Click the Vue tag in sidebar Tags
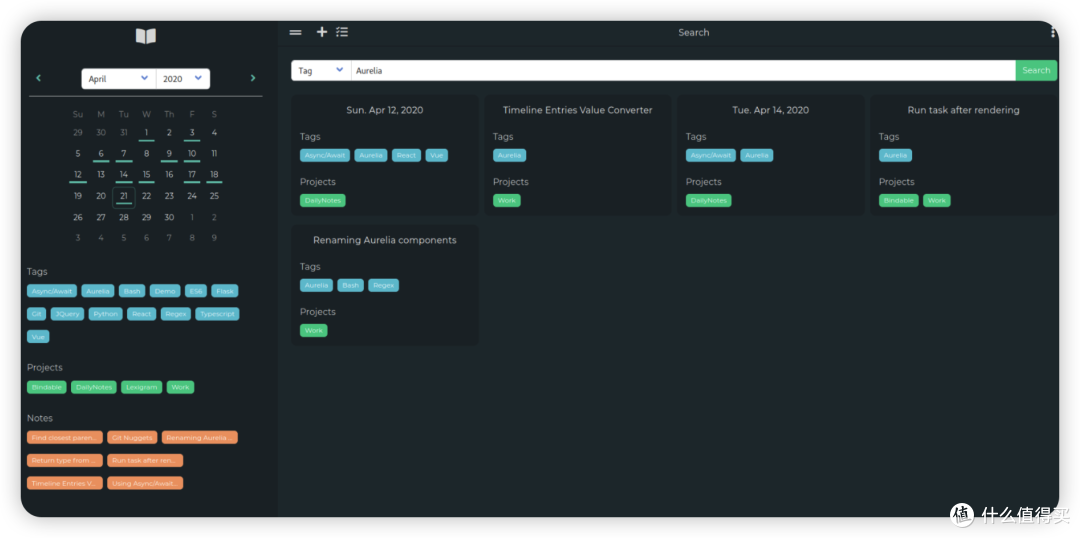Screen dimensions: 1080x538 click(x=38, y=337)
